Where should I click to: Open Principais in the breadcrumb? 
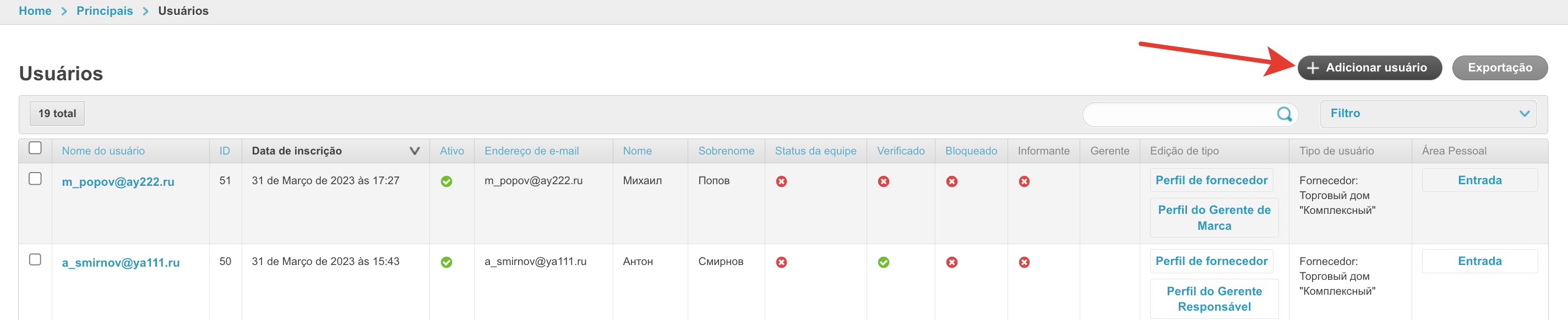(x=105, y=11)
